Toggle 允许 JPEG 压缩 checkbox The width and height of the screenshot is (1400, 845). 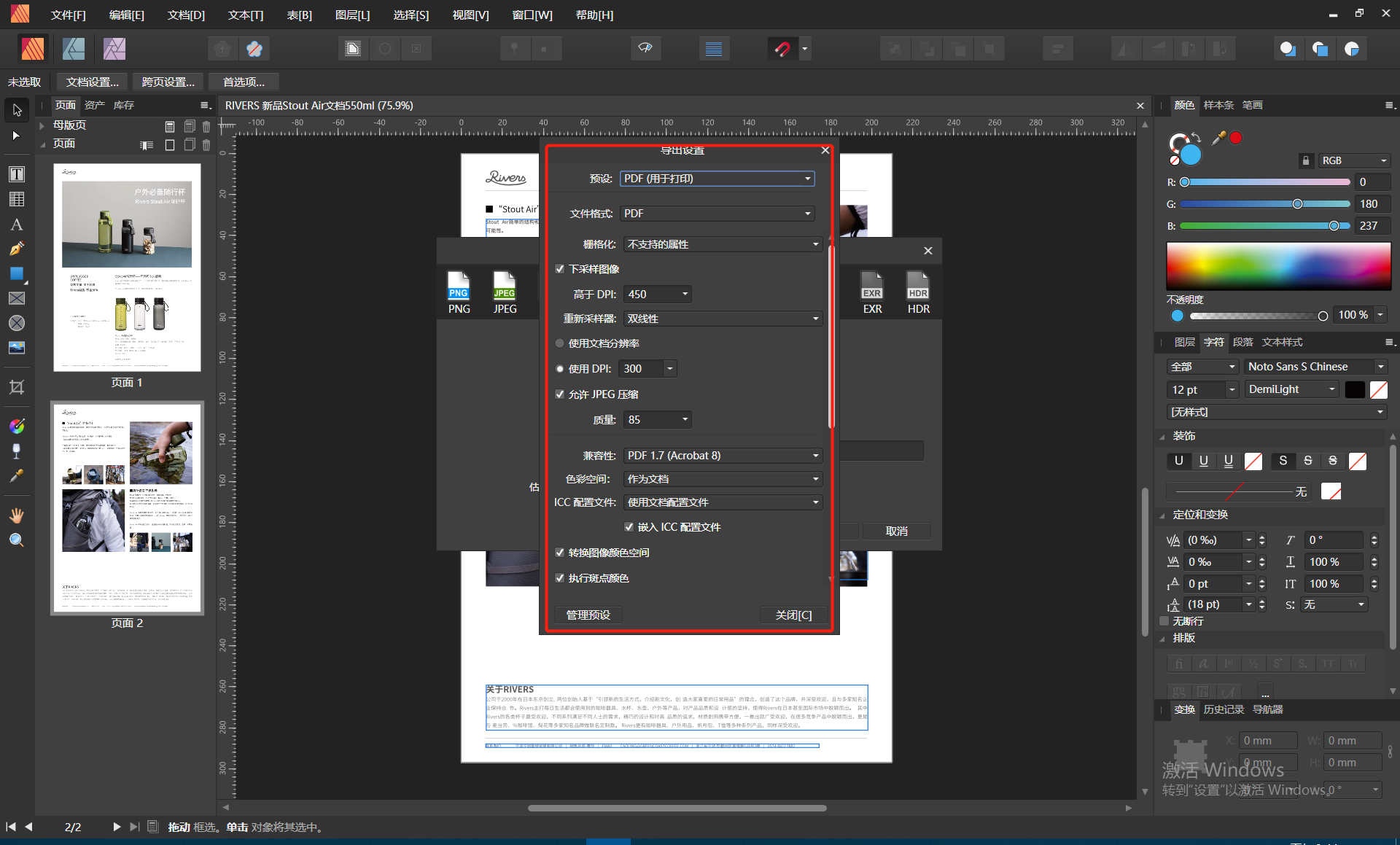[x=560, y=394]
